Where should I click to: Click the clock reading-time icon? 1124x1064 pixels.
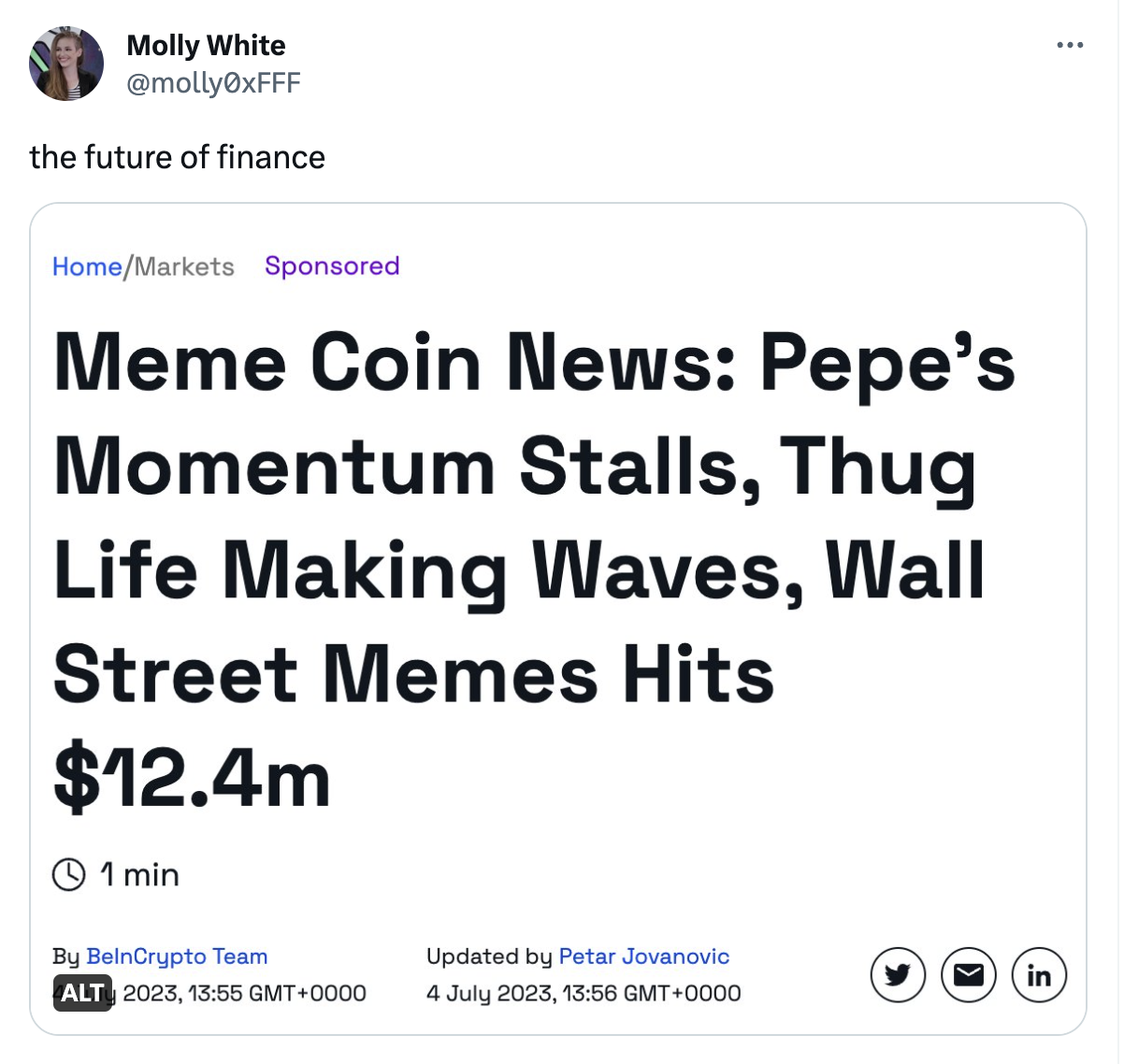pyautogui.click(x=69, y=875)
